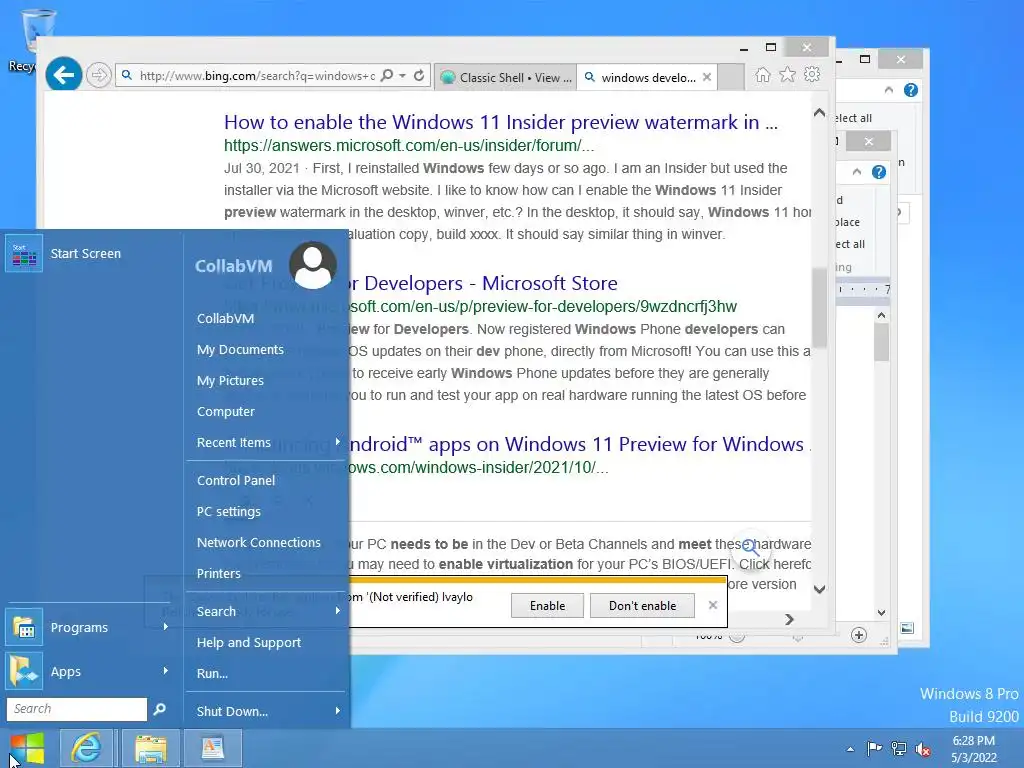Open File Explorer from the taskbar
Screen dimensions: 1024x768
click(150, 748)
